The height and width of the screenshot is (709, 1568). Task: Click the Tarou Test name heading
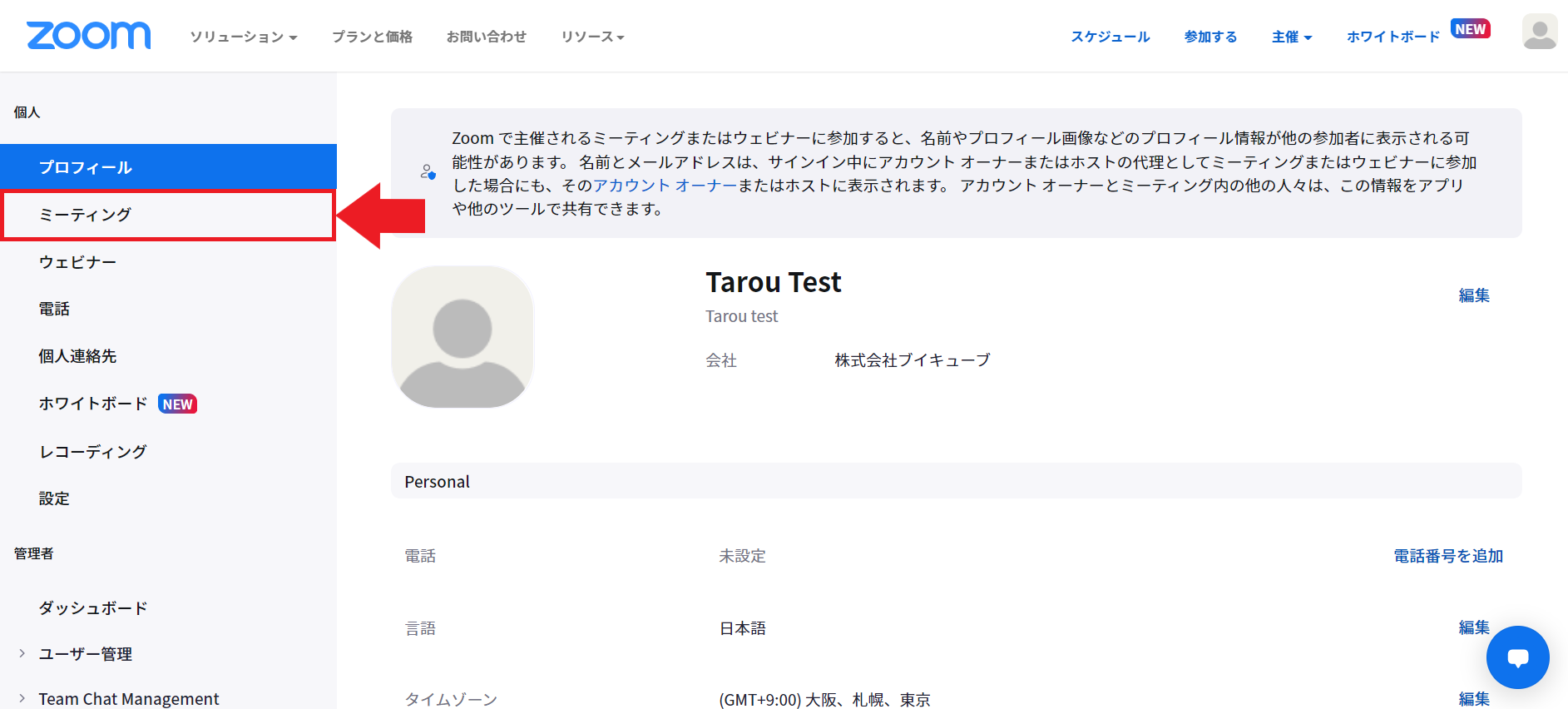774,282
